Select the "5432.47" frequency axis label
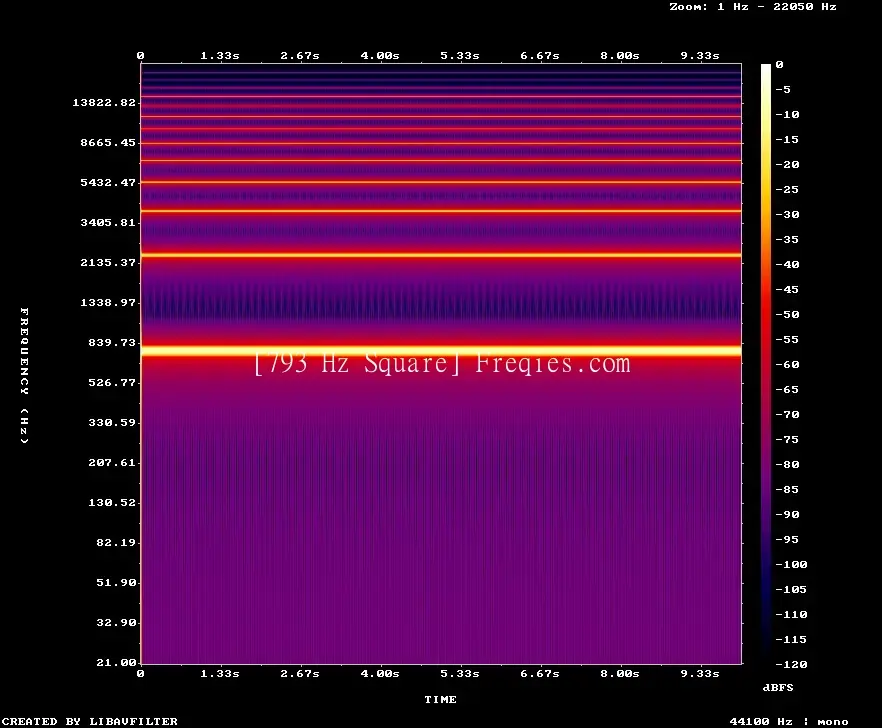This screenshot has height=728, width=882. point(108,182)
